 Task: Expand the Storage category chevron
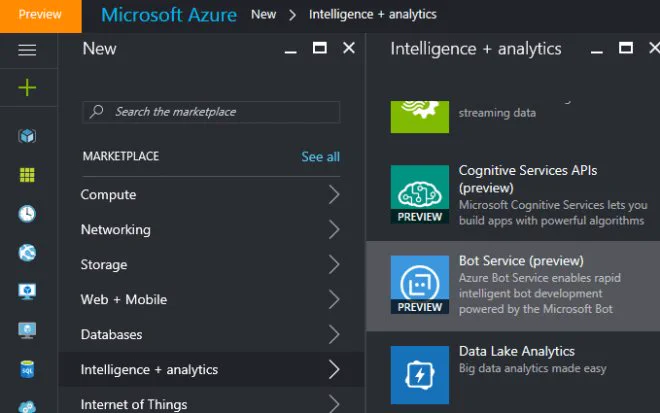(x=334, y=264)
